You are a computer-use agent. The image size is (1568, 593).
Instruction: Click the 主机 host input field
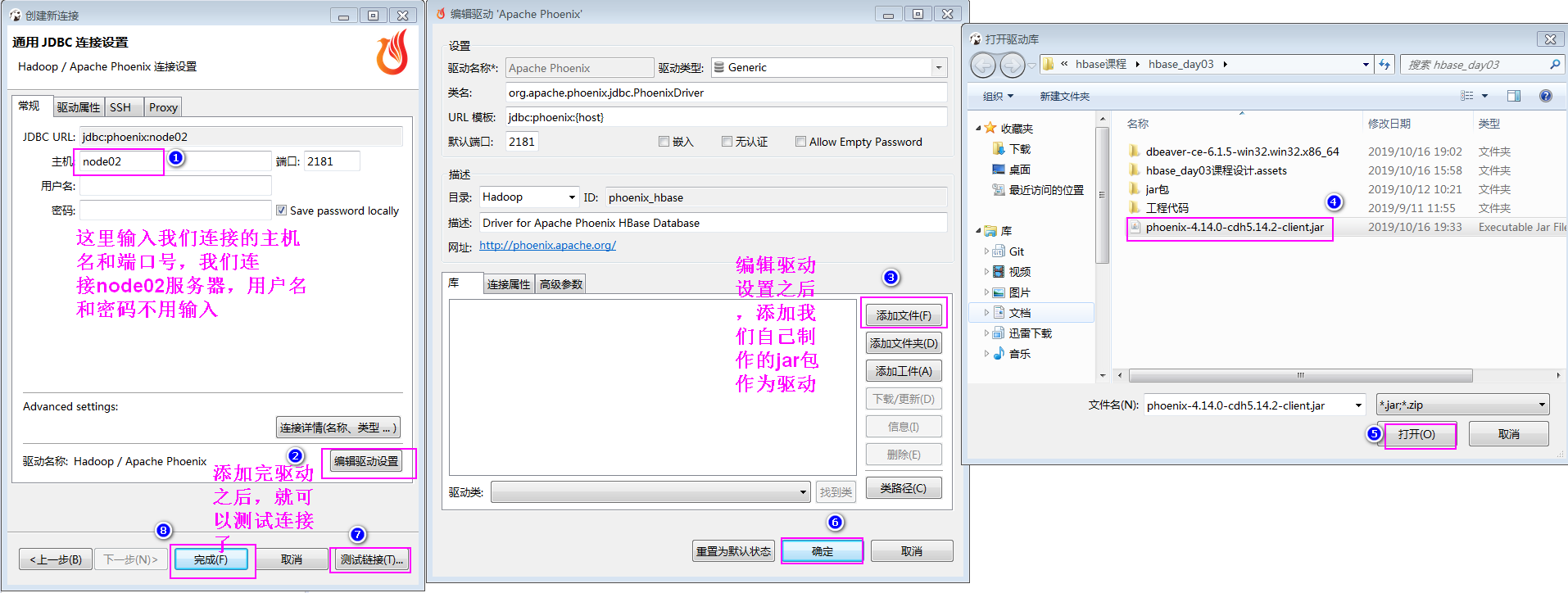point(174,161)
